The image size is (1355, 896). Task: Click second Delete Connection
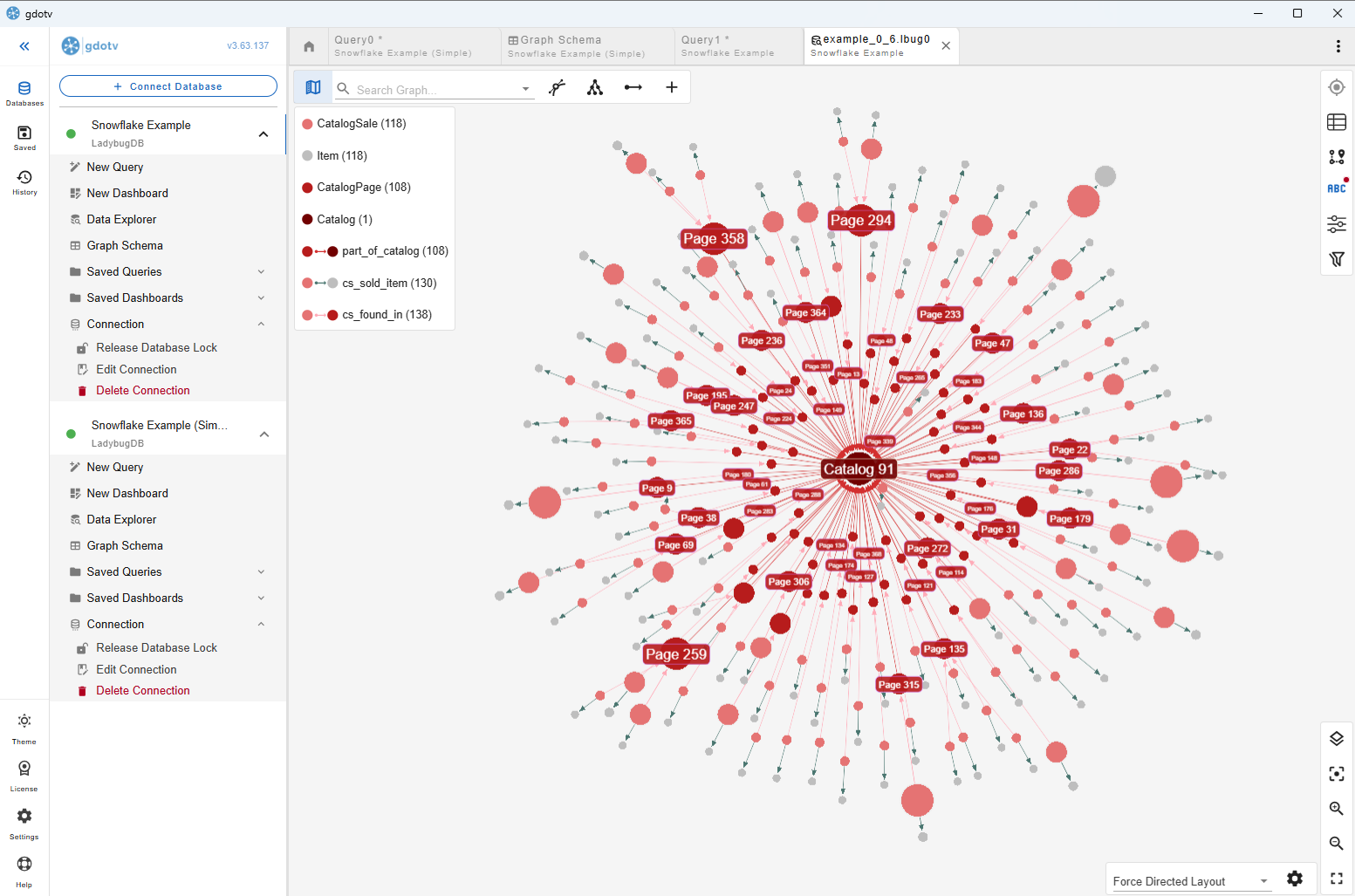[x=142, y=691]
